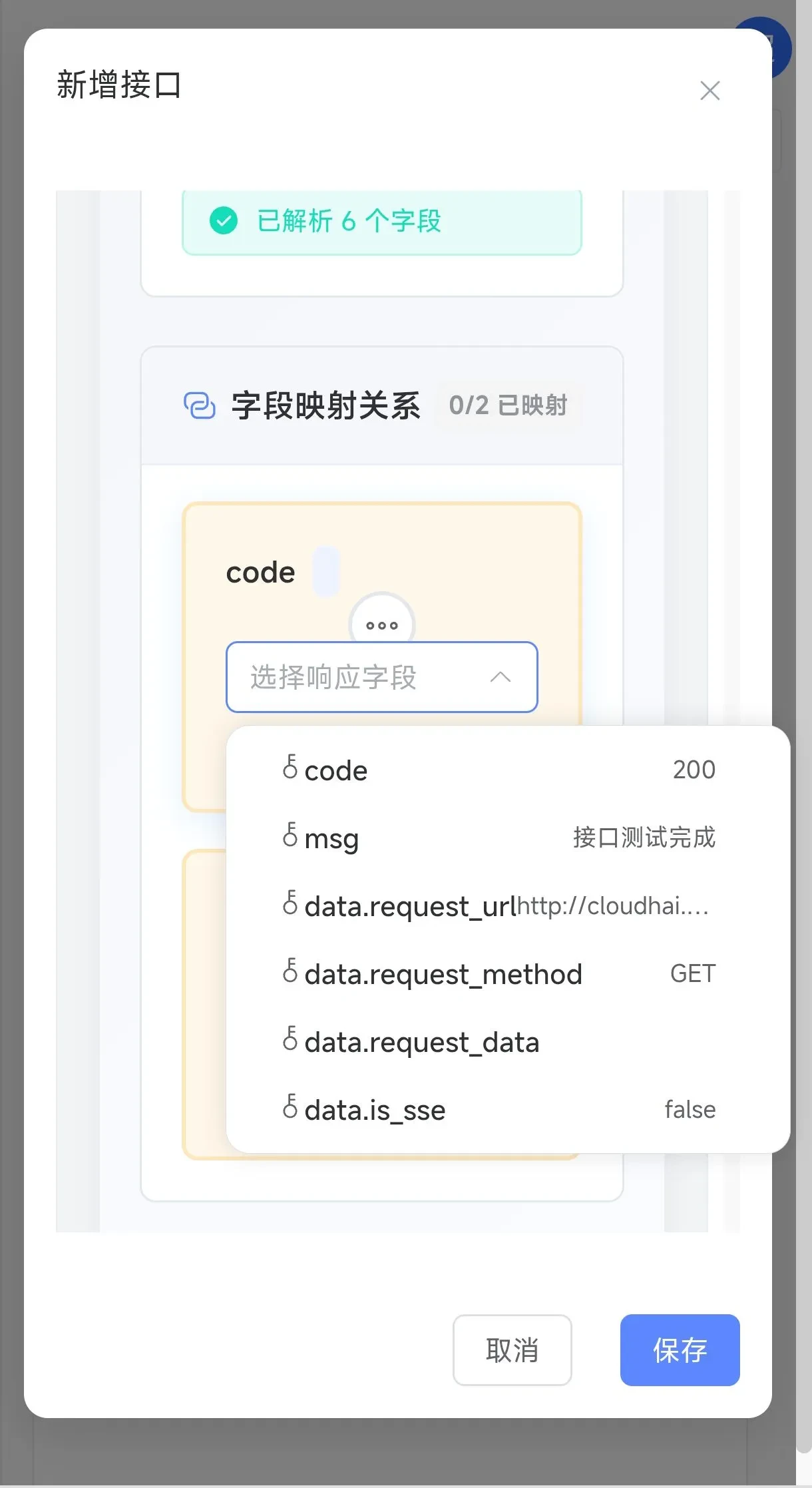The image size is (812, 1488).
Task: Click the page scrollbar on right edge
Action: click(804, 732)
